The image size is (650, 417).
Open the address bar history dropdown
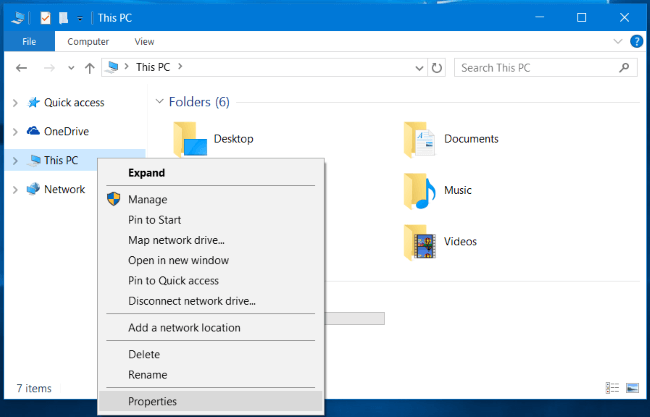[420, 68]
